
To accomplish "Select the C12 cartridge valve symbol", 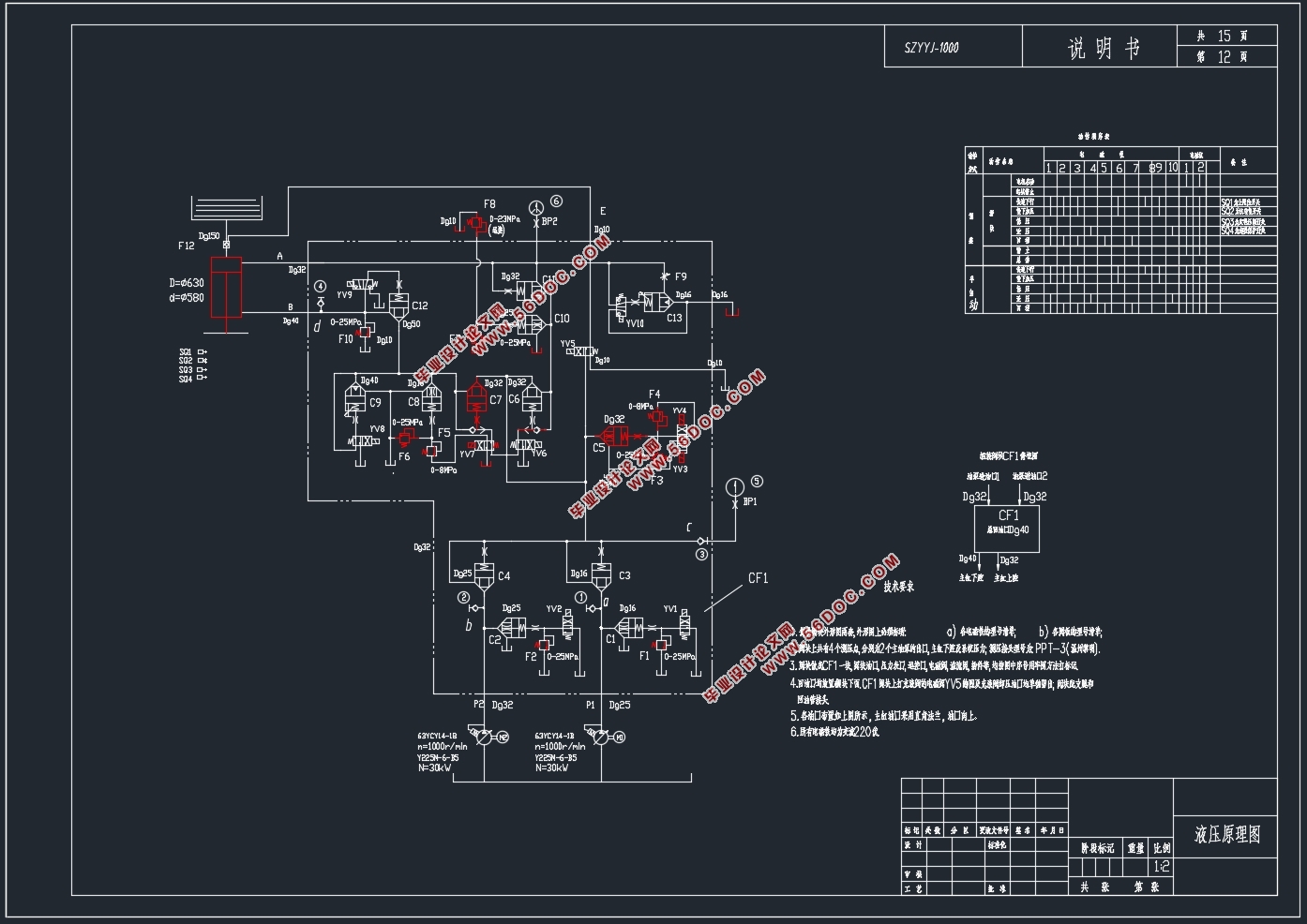I will point(399,303).
